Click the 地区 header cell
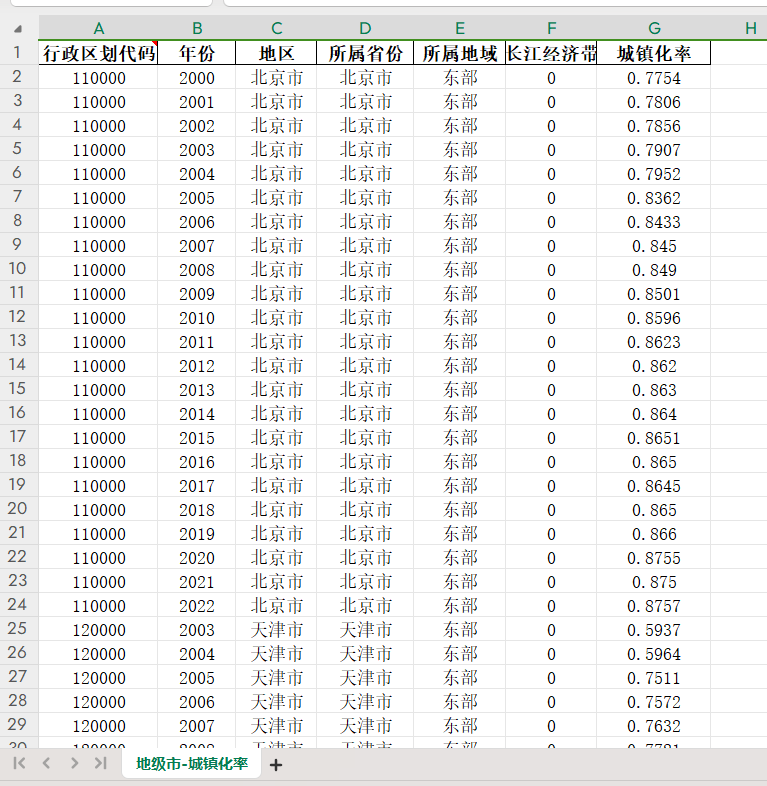The image size is (767, 786). 276,53
